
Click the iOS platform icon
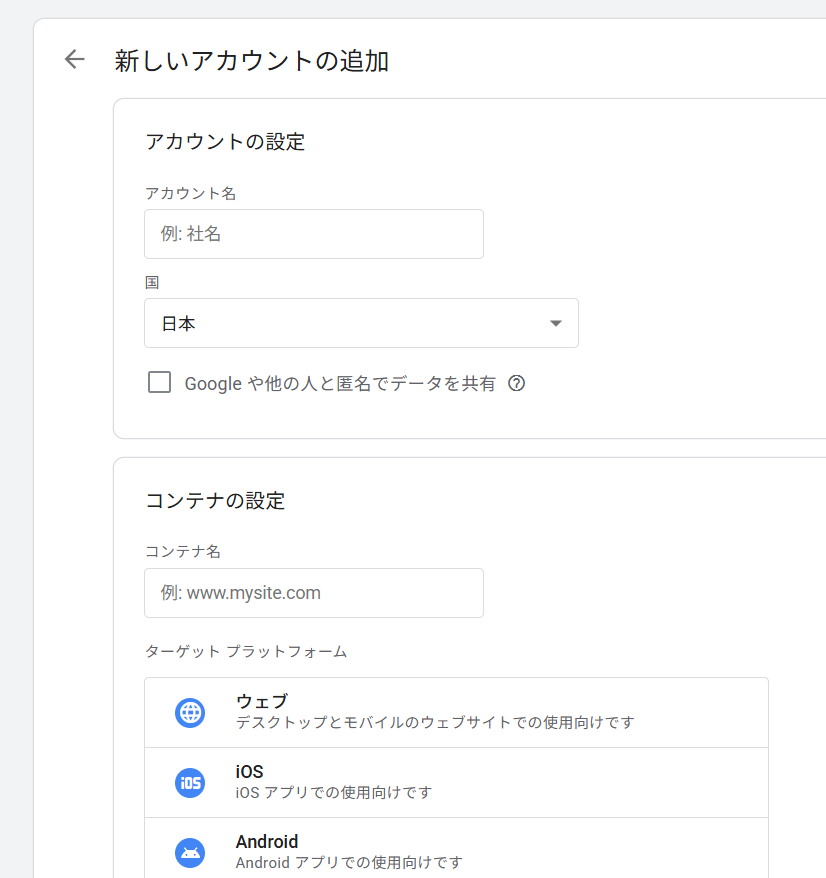point(190,783)
